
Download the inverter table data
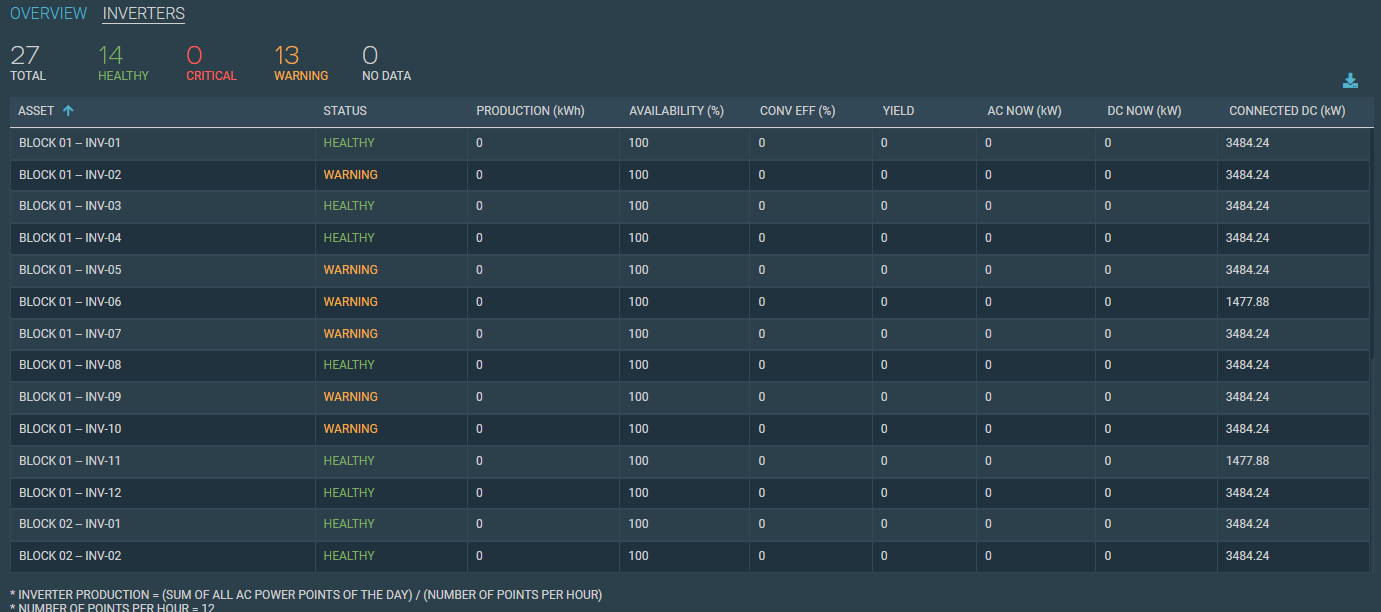[x=1350, y=81]
